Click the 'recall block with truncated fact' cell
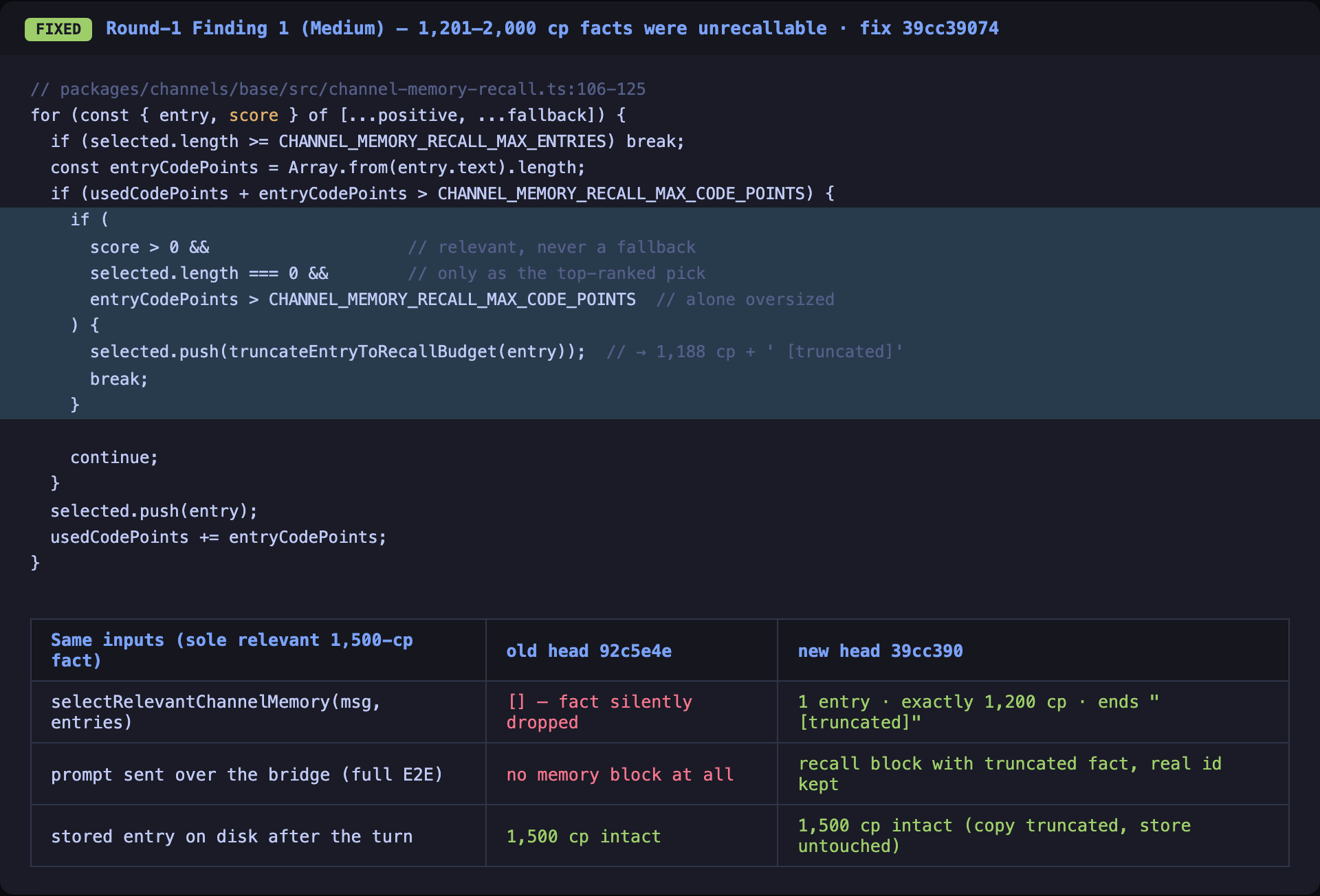Screen dimensions: 1320x896 (1033, 774)
